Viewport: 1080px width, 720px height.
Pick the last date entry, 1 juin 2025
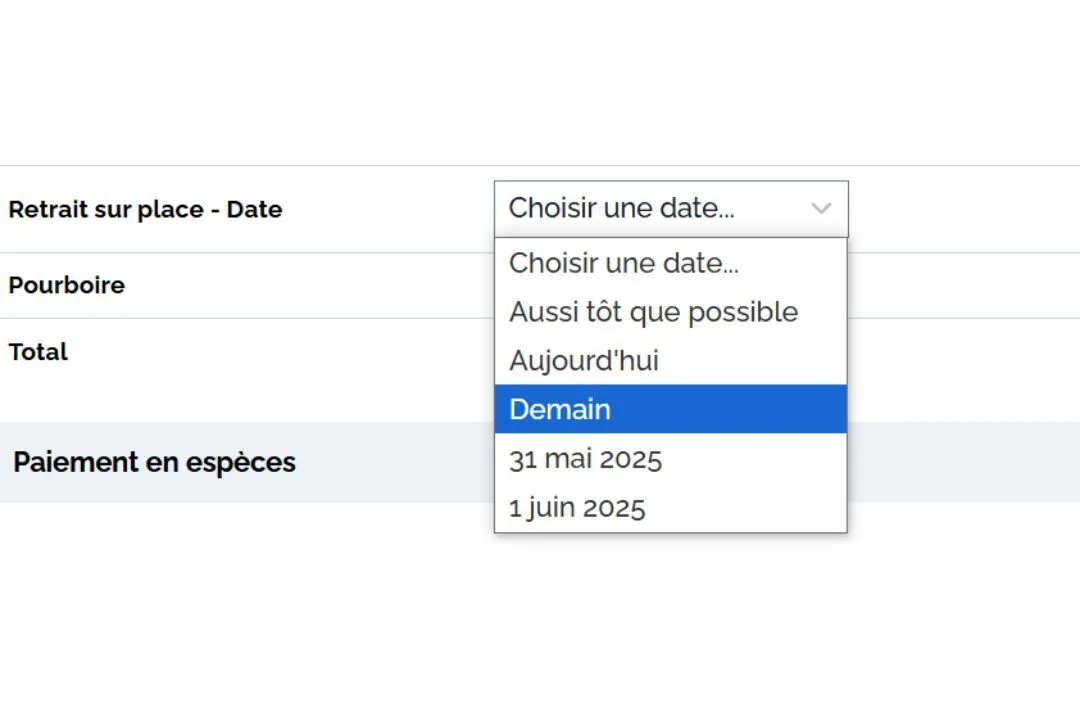(x=671, y=507)
